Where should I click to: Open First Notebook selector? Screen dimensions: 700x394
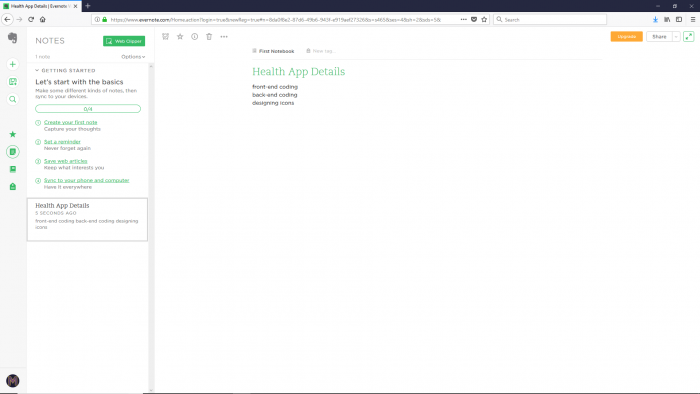coord(273,51)
